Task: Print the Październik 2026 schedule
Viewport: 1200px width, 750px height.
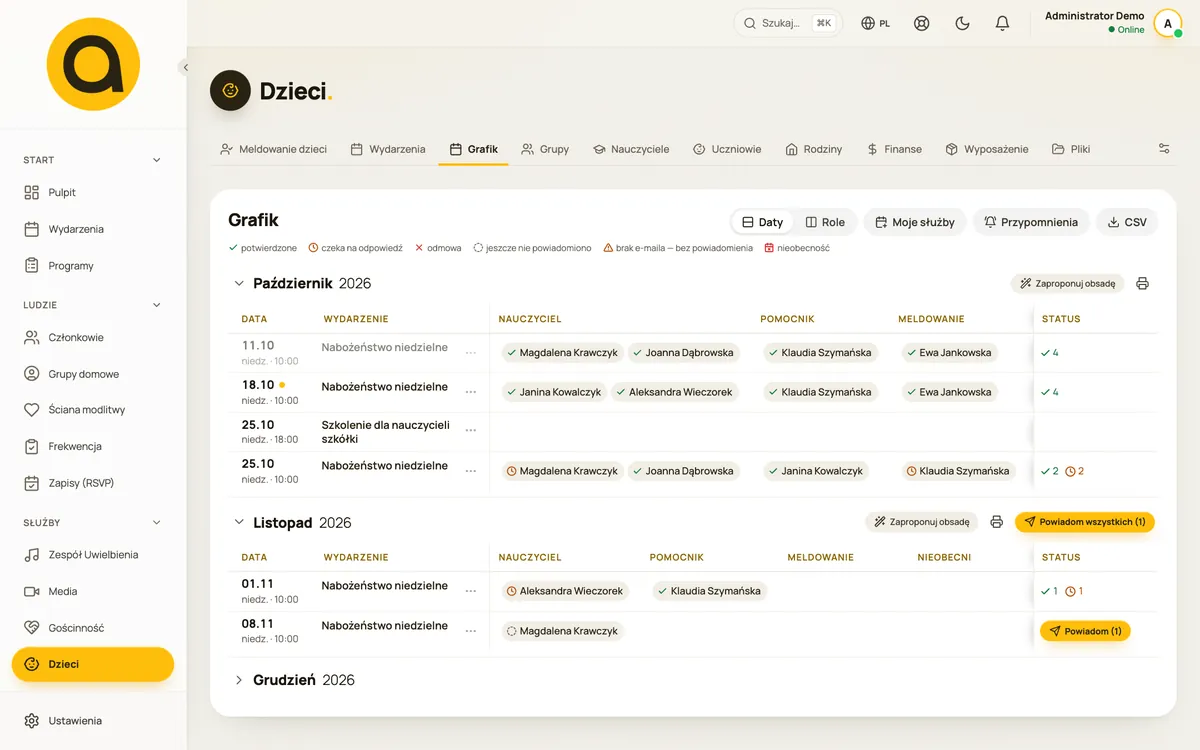Action: (x=1142, y=284)
